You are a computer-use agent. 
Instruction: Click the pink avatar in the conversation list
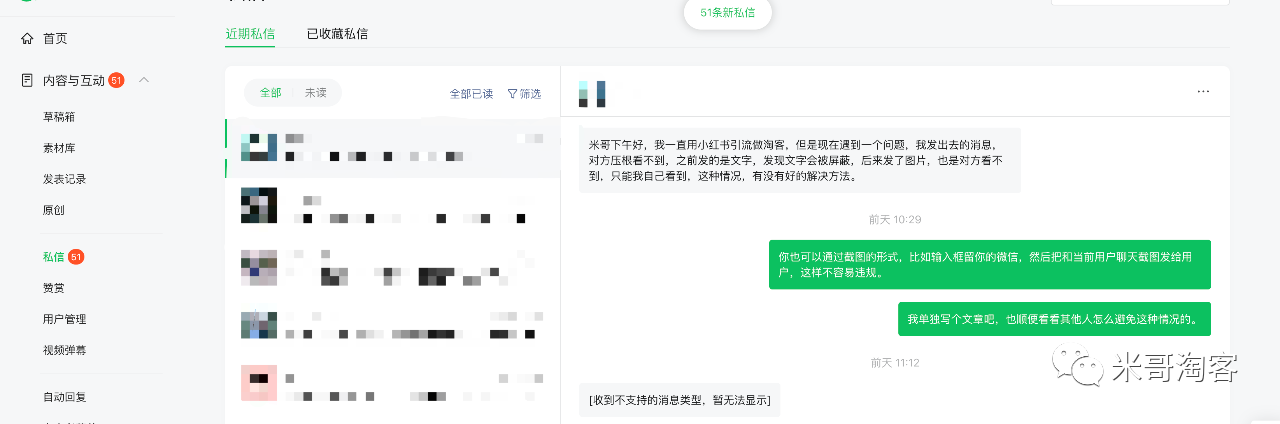tap(258, 383)
